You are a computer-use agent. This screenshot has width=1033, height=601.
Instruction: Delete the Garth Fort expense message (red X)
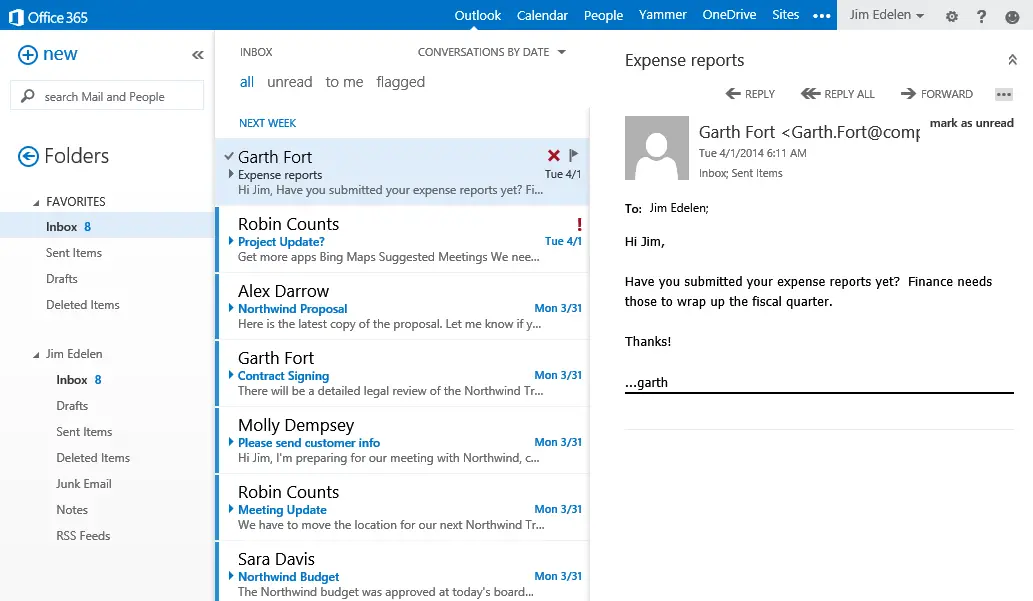553,156
